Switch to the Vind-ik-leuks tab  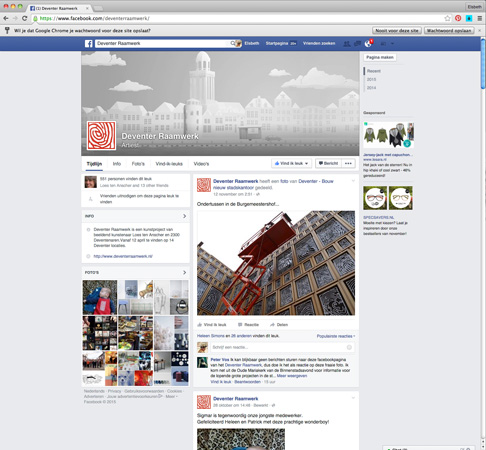tap(169, 164)
